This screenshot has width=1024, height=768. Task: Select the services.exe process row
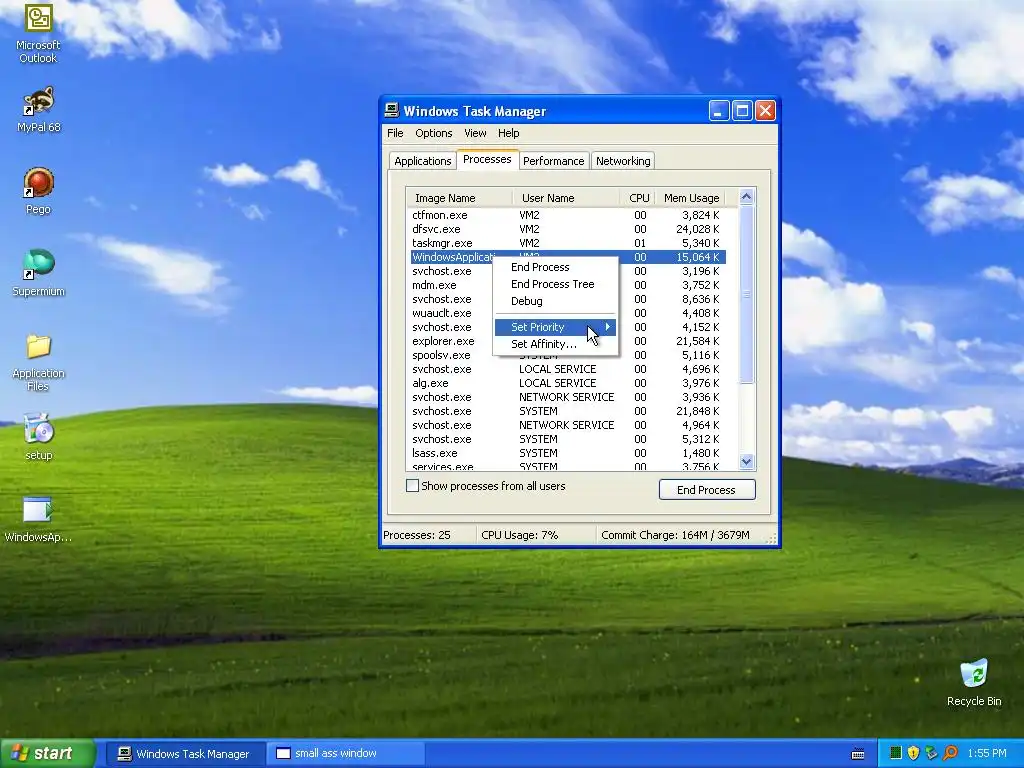click(568, 466)
